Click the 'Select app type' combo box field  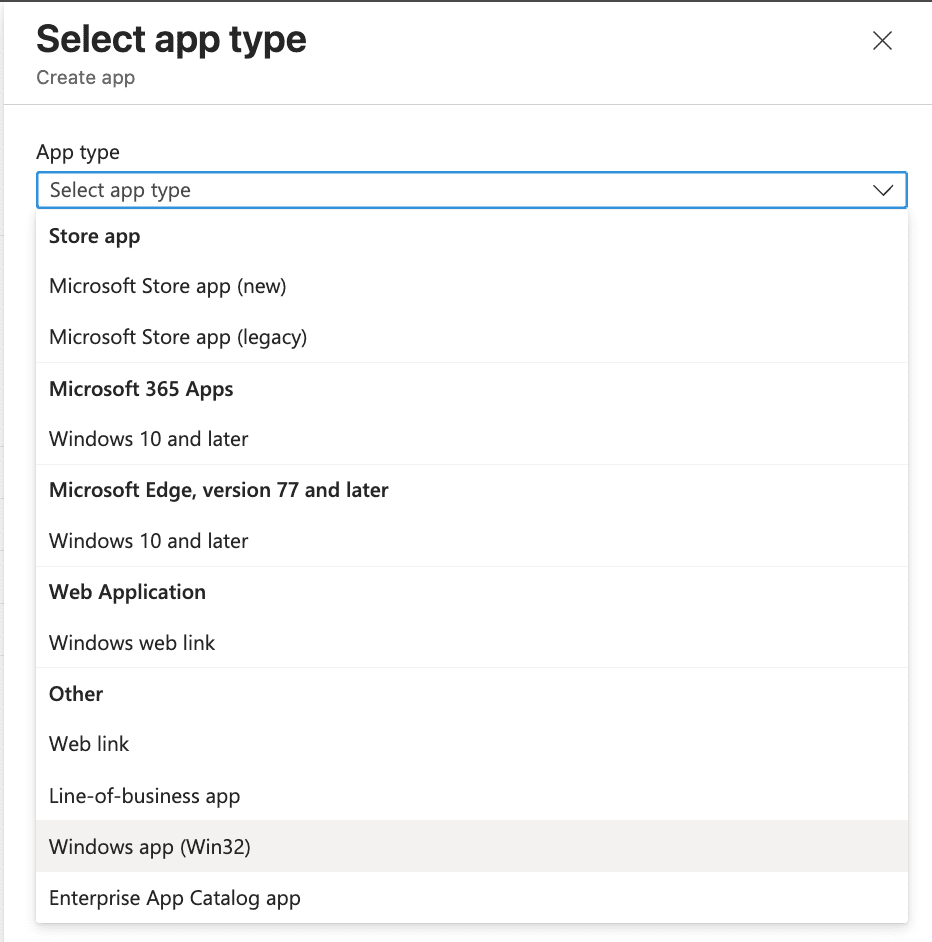tap(450, 190)
